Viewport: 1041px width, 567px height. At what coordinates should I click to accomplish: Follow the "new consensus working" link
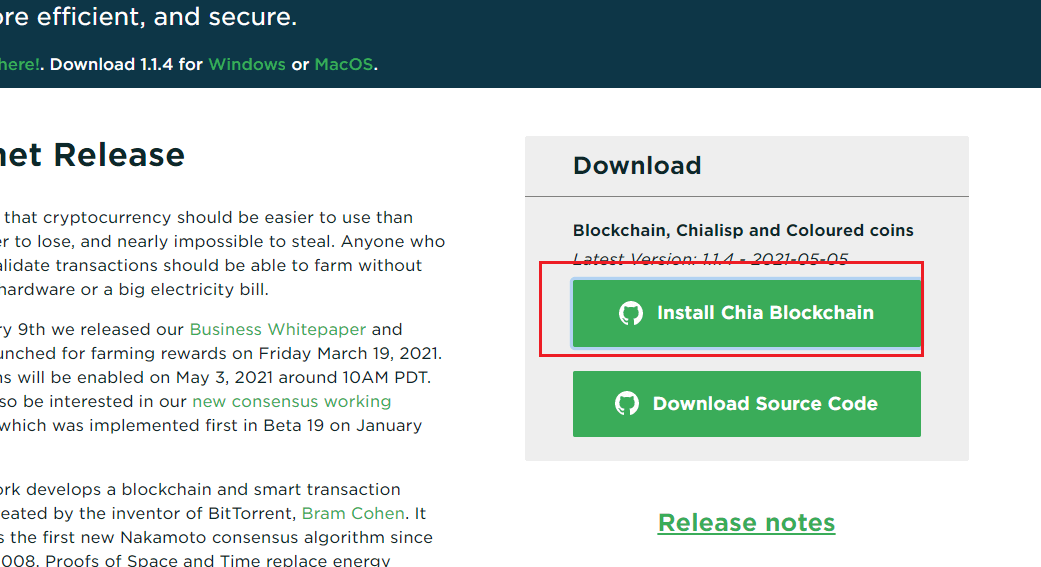click(x=291, y=401)
